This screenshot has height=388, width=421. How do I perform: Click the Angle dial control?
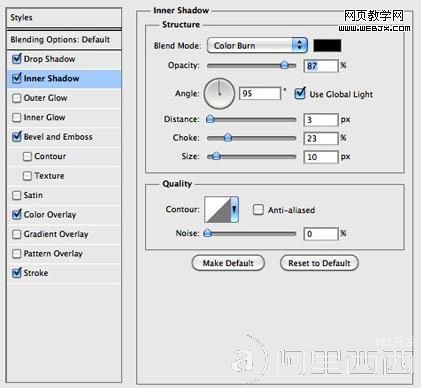pos(219,94)
